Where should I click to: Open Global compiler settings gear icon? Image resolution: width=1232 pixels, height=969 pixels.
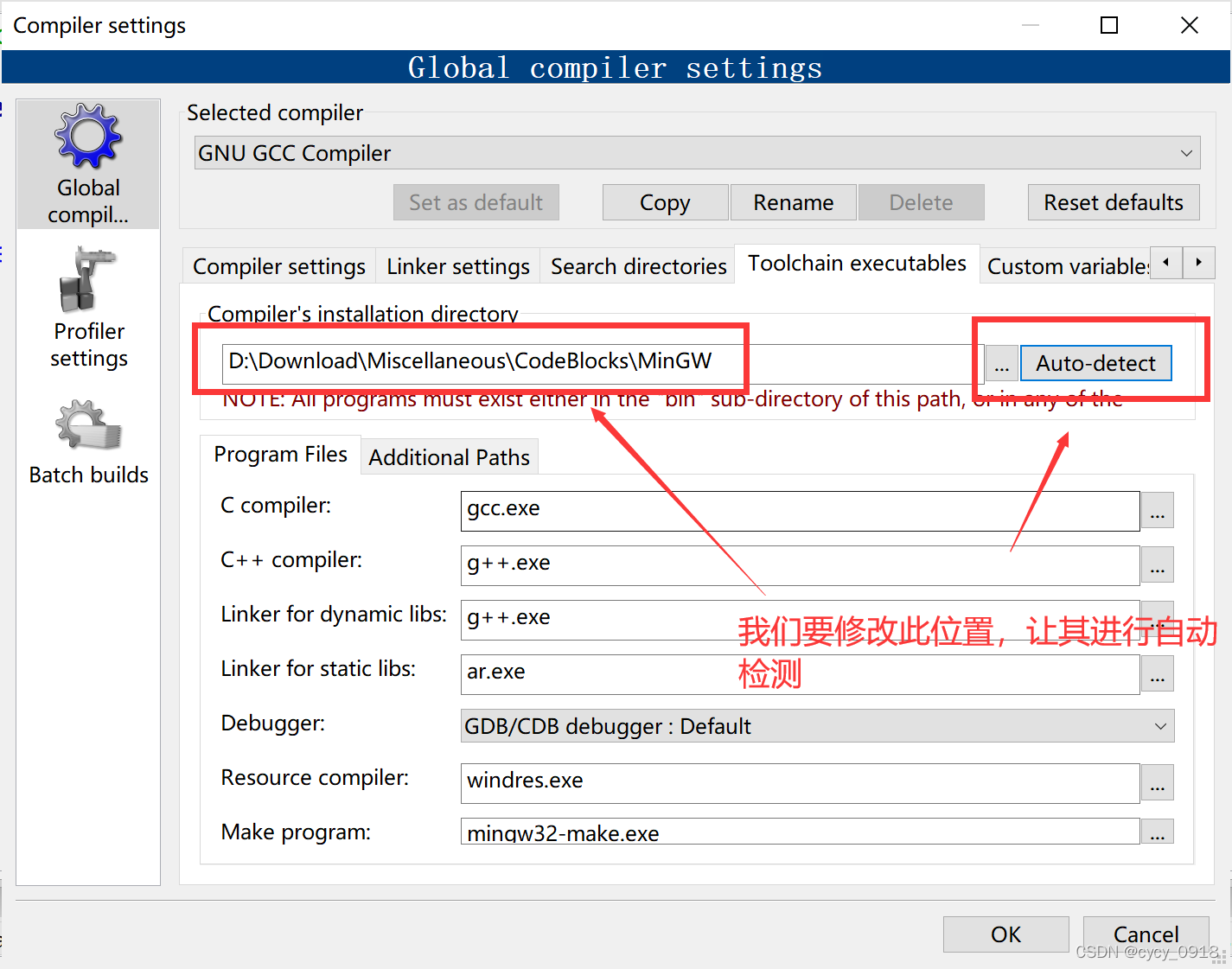tap(88, 136)
